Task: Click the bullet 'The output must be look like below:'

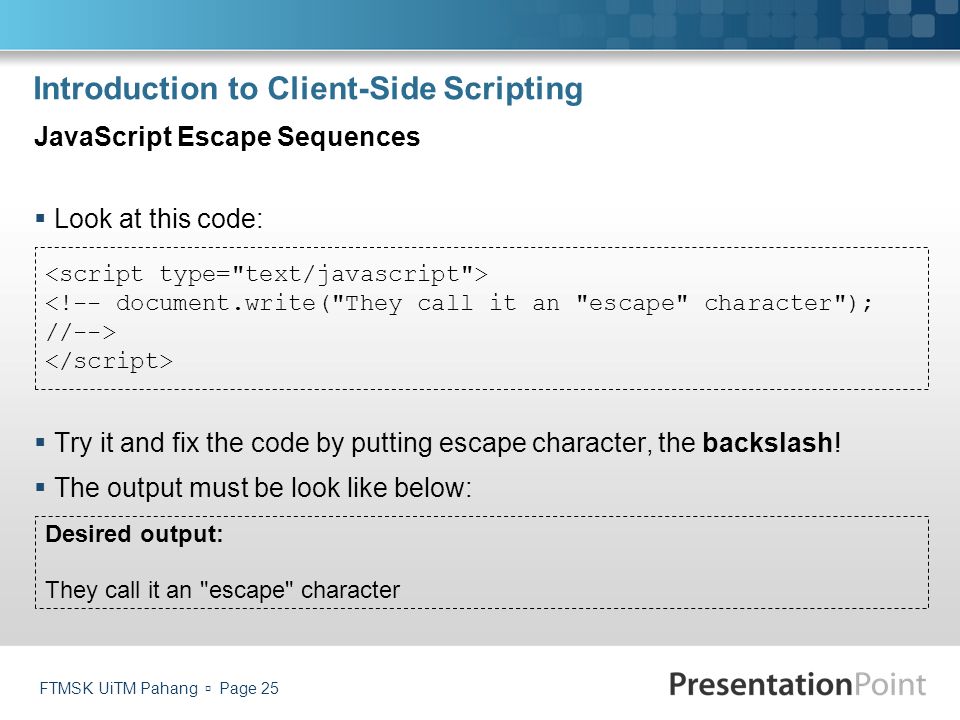Action: (263, 488)
